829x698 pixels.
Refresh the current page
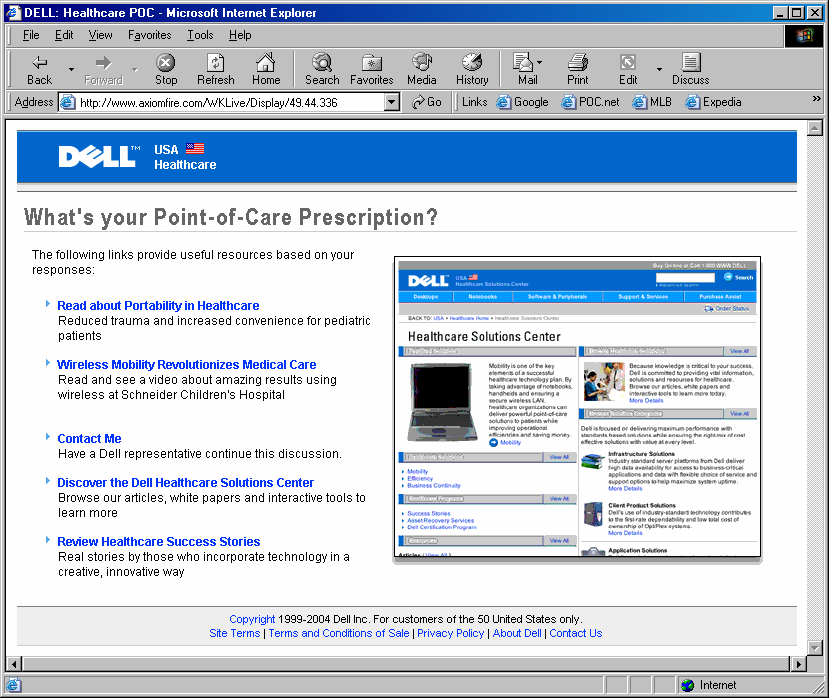(216, 70)
